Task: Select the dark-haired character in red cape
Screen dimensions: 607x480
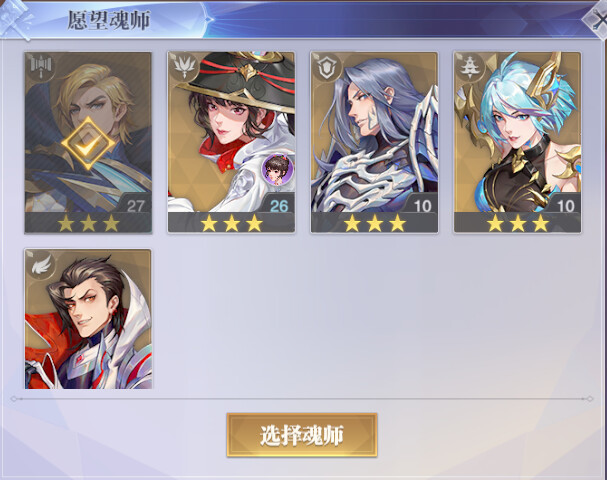Action: click(88, 319)
